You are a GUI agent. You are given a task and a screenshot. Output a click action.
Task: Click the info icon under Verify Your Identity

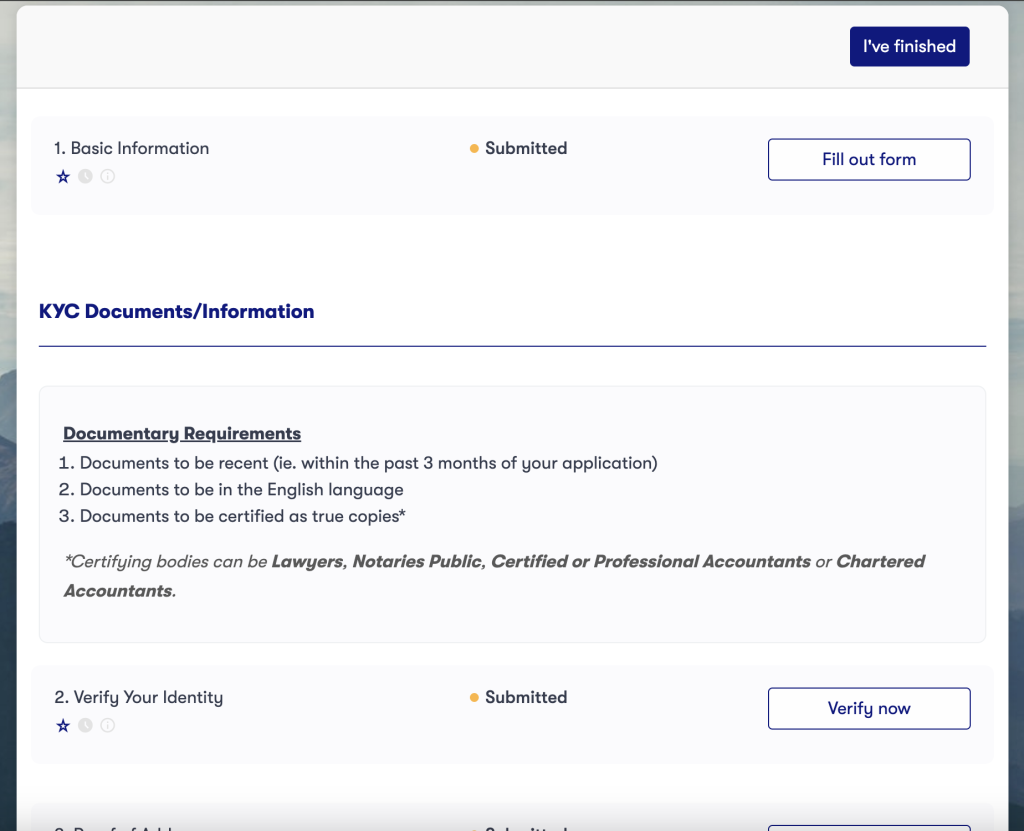107,726
